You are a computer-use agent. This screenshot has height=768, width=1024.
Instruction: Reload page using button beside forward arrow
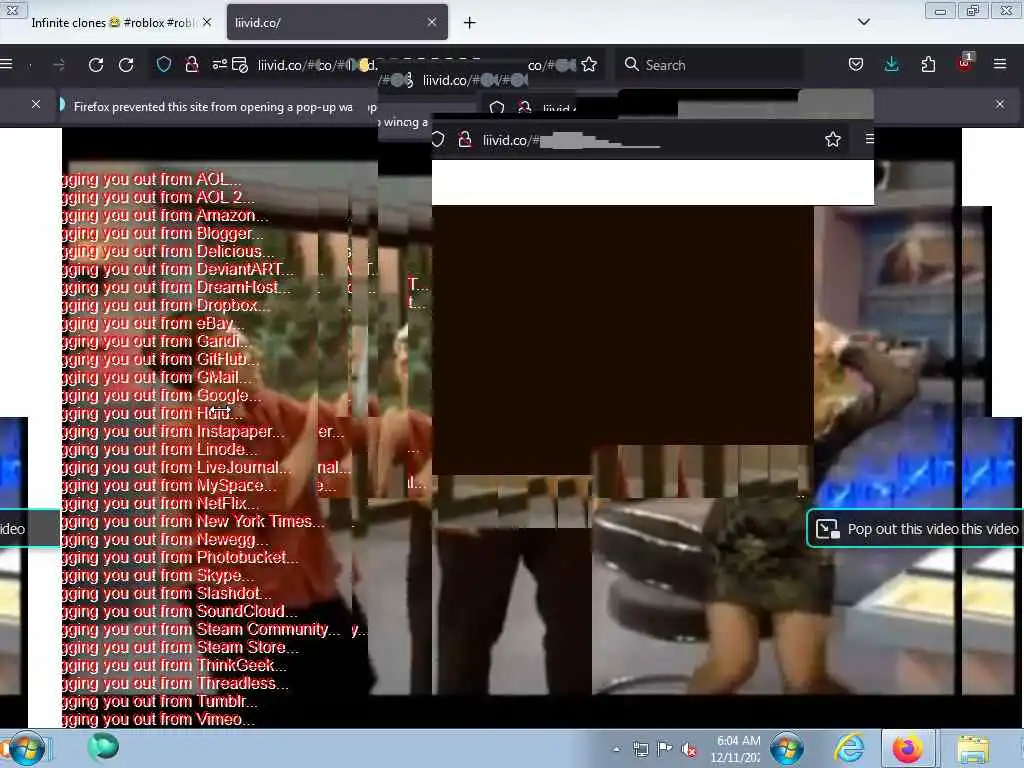[96, 65]
